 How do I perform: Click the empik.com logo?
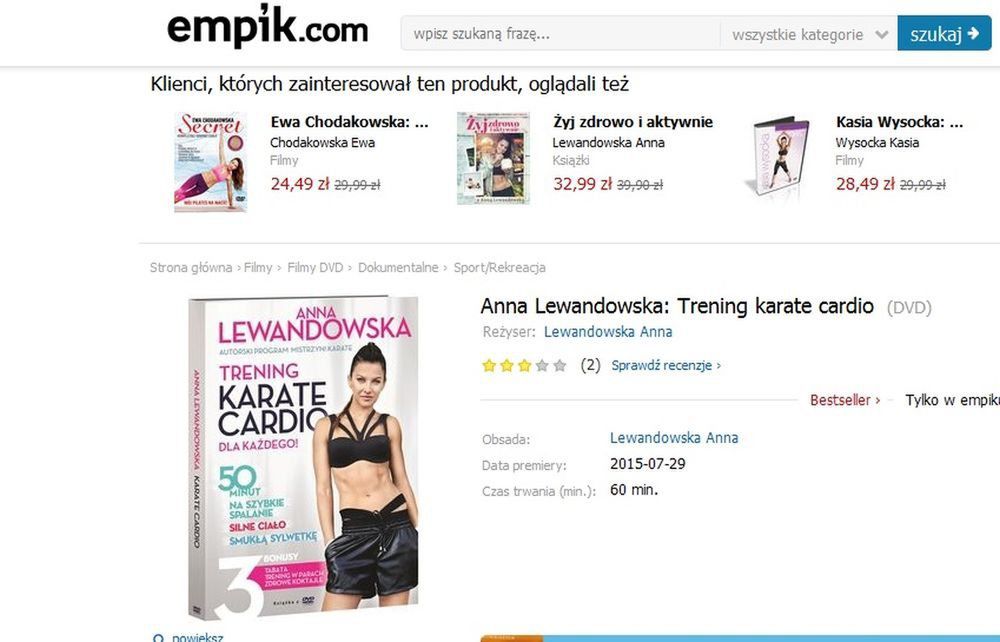point(267,27)
